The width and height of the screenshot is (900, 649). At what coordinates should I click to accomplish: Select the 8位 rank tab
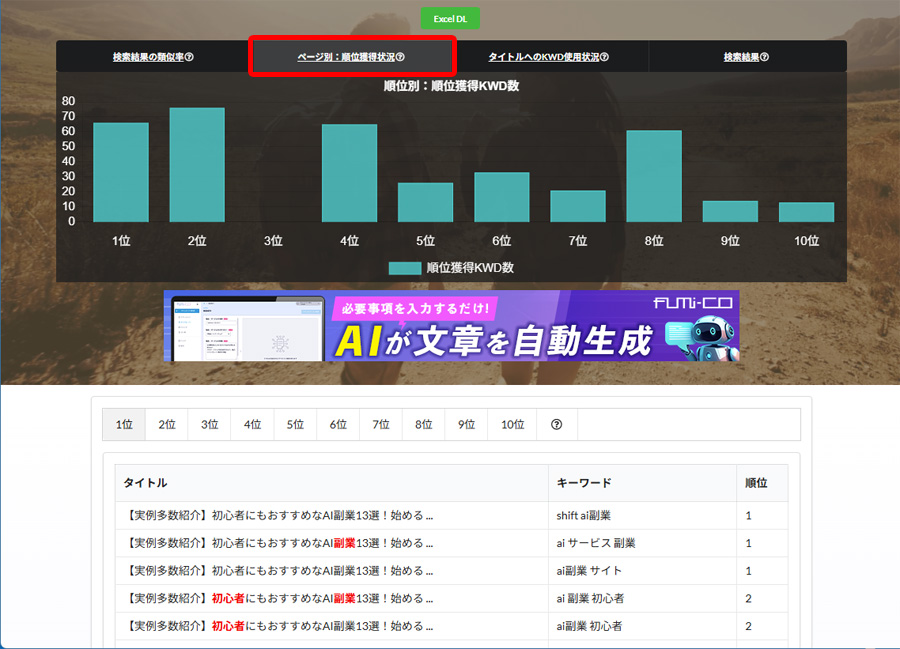423,425
